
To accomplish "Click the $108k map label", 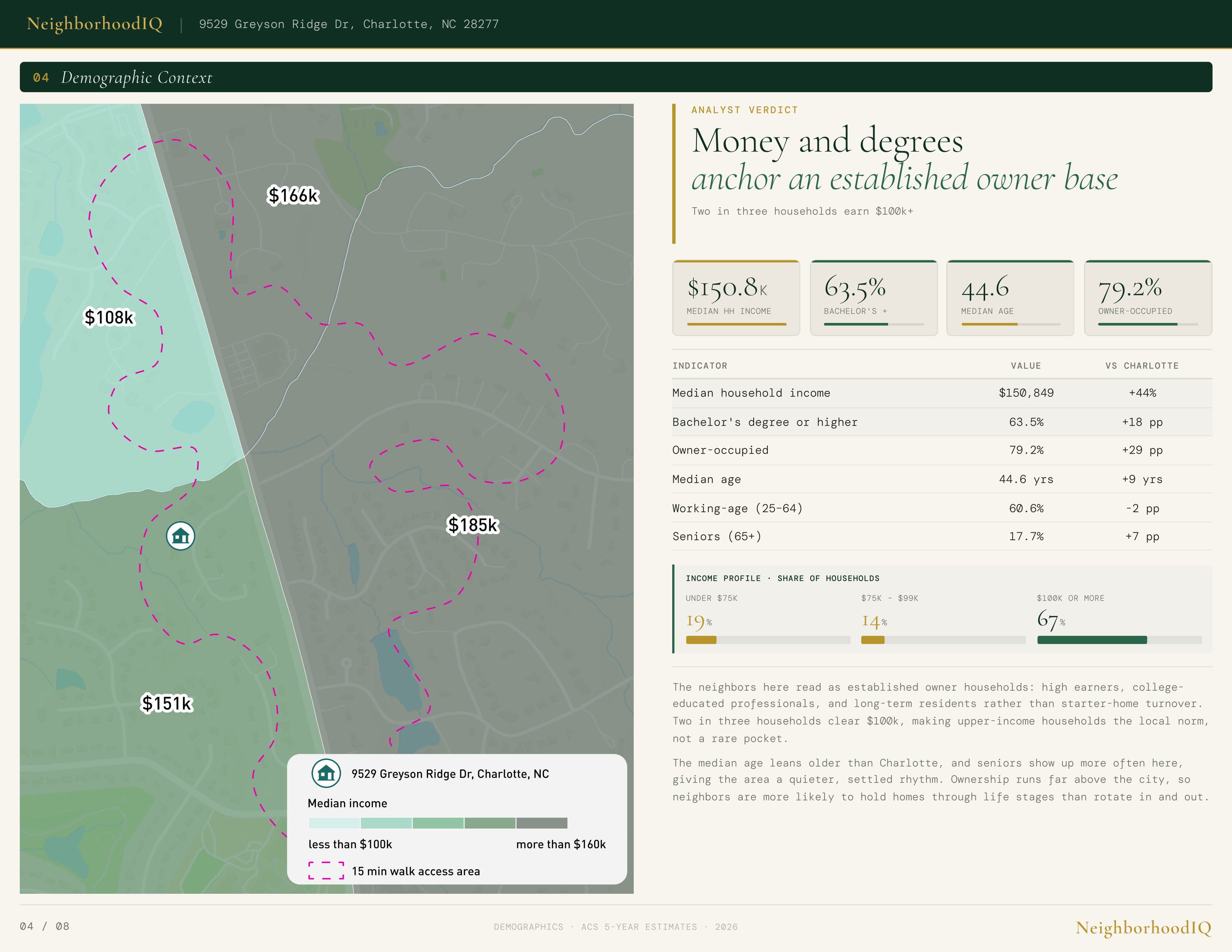I will pyautogui.click(x=109, y=317).
